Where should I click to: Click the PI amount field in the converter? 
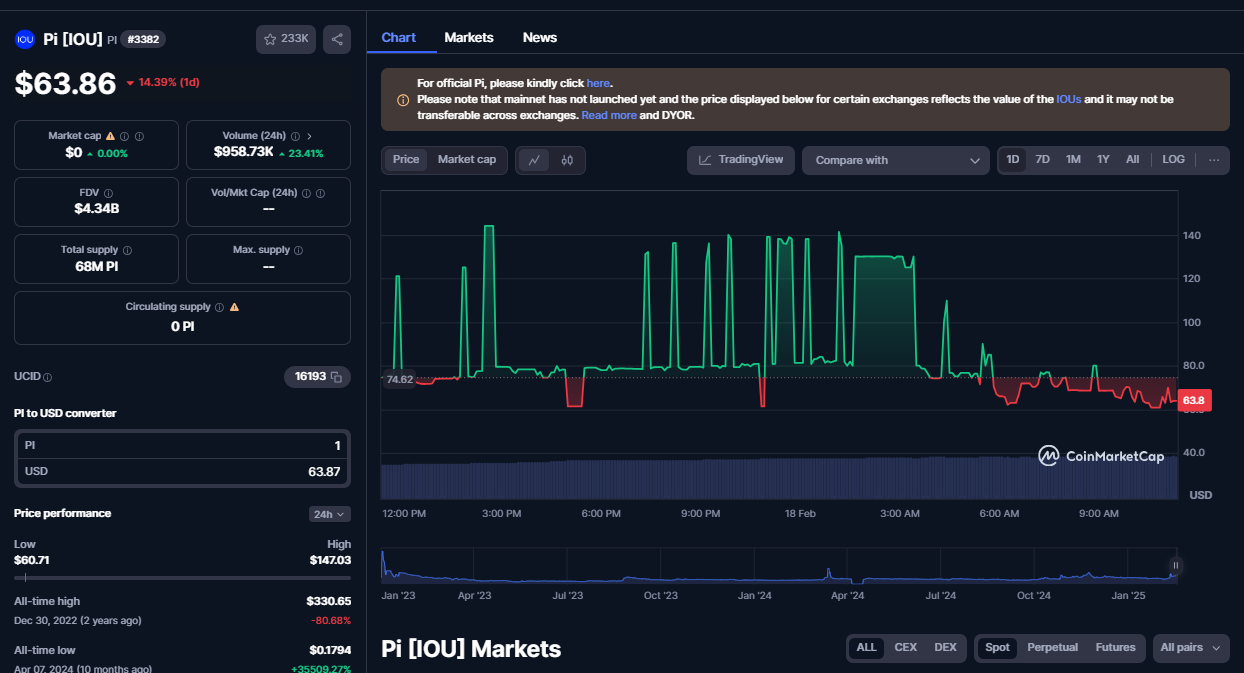[x=182, y=446]
